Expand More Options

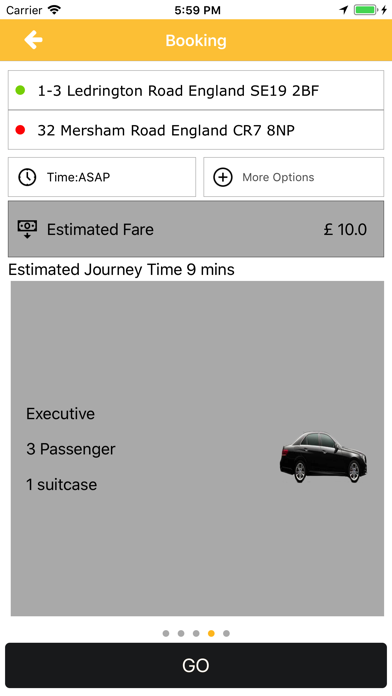tap(293, 177)
